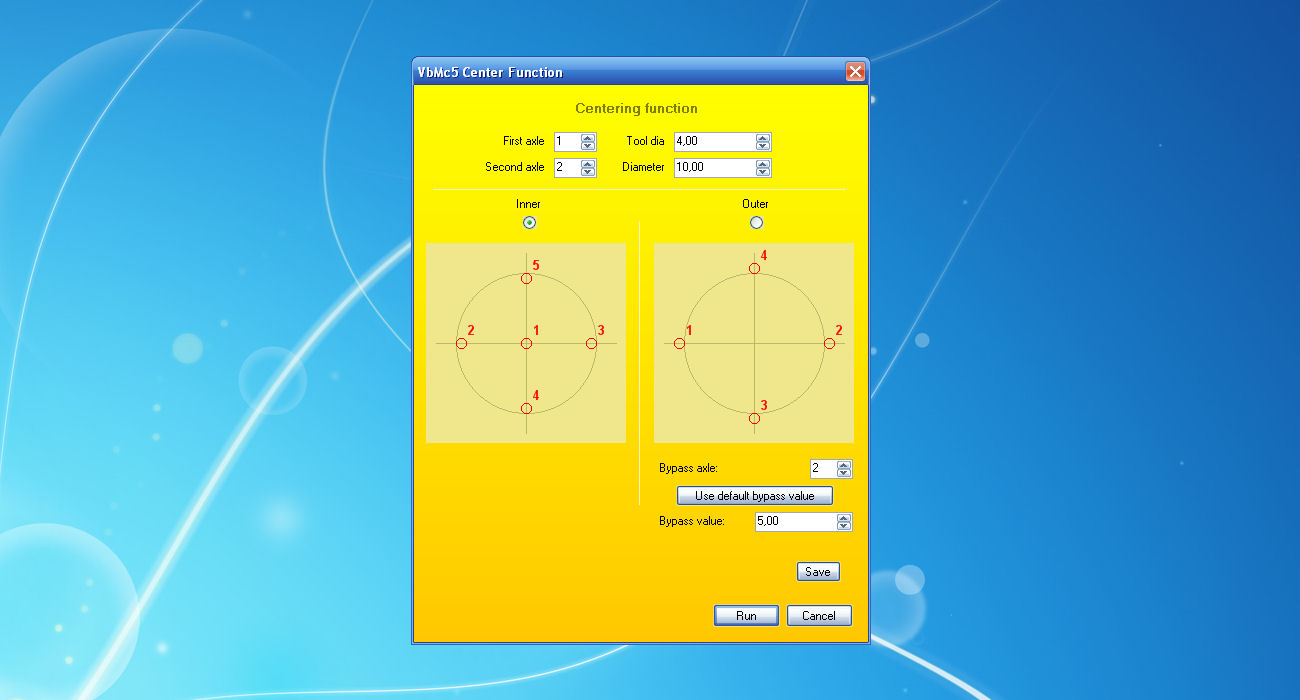Screen dimensions: 1300x700
Task: Cancel the Center Function dialog
Action: pyautogui.click(x=819, y=616)
